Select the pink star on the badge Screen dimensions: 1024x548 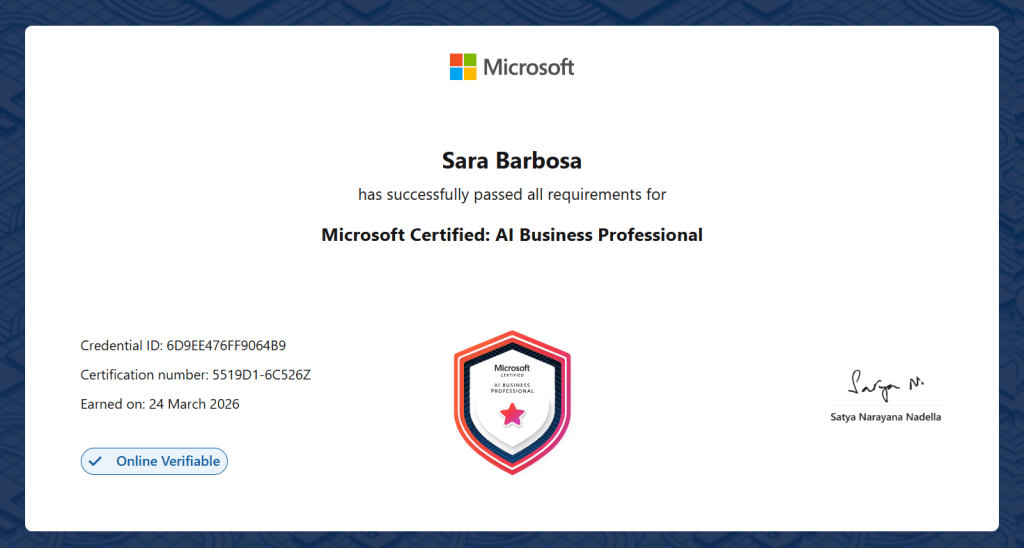(x=512, y=414)
